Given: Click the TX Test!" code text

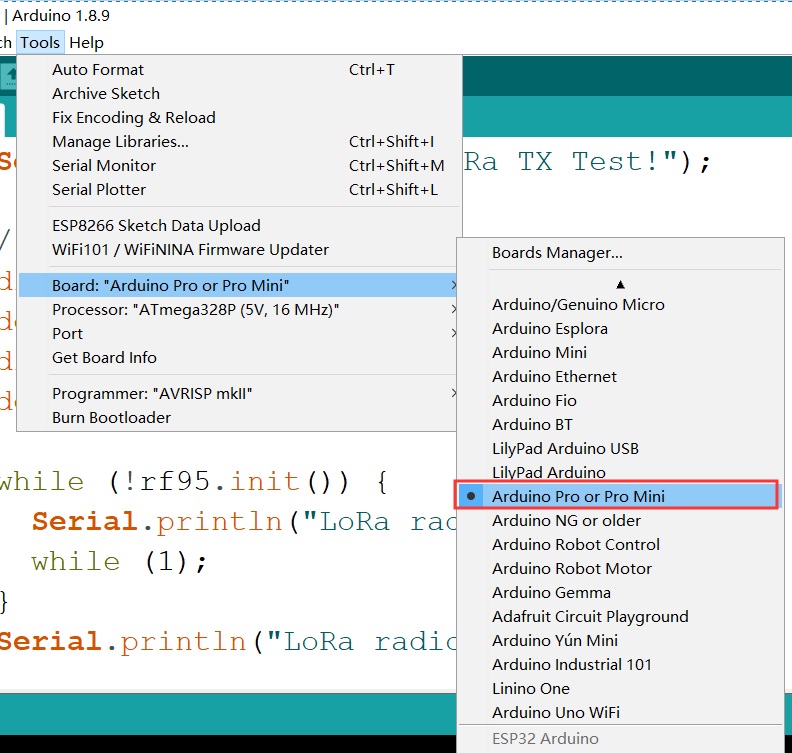Looking at the screenshot, I should (x=599, y=162).
